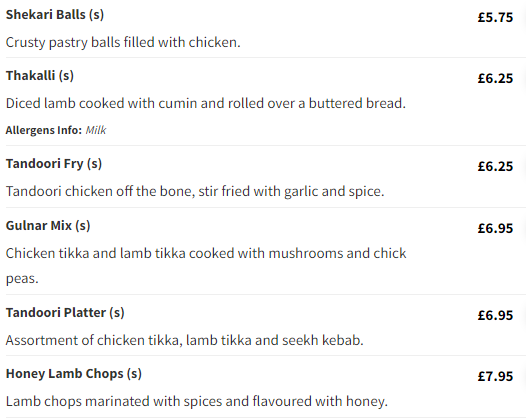Click the Lamb chops marinated description
Viewport: 526px width, 419px height.
[x=197, y=402]
